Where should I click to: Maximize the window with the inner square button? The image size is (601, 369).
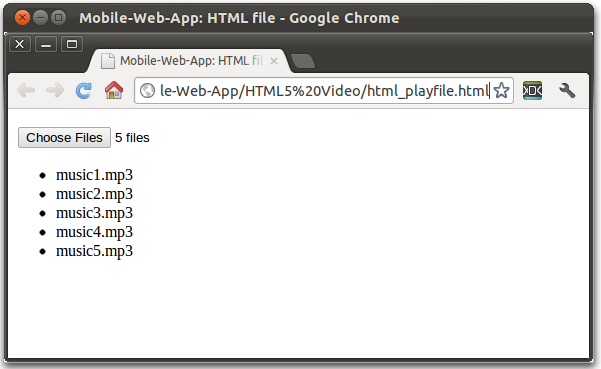[72, 44]
